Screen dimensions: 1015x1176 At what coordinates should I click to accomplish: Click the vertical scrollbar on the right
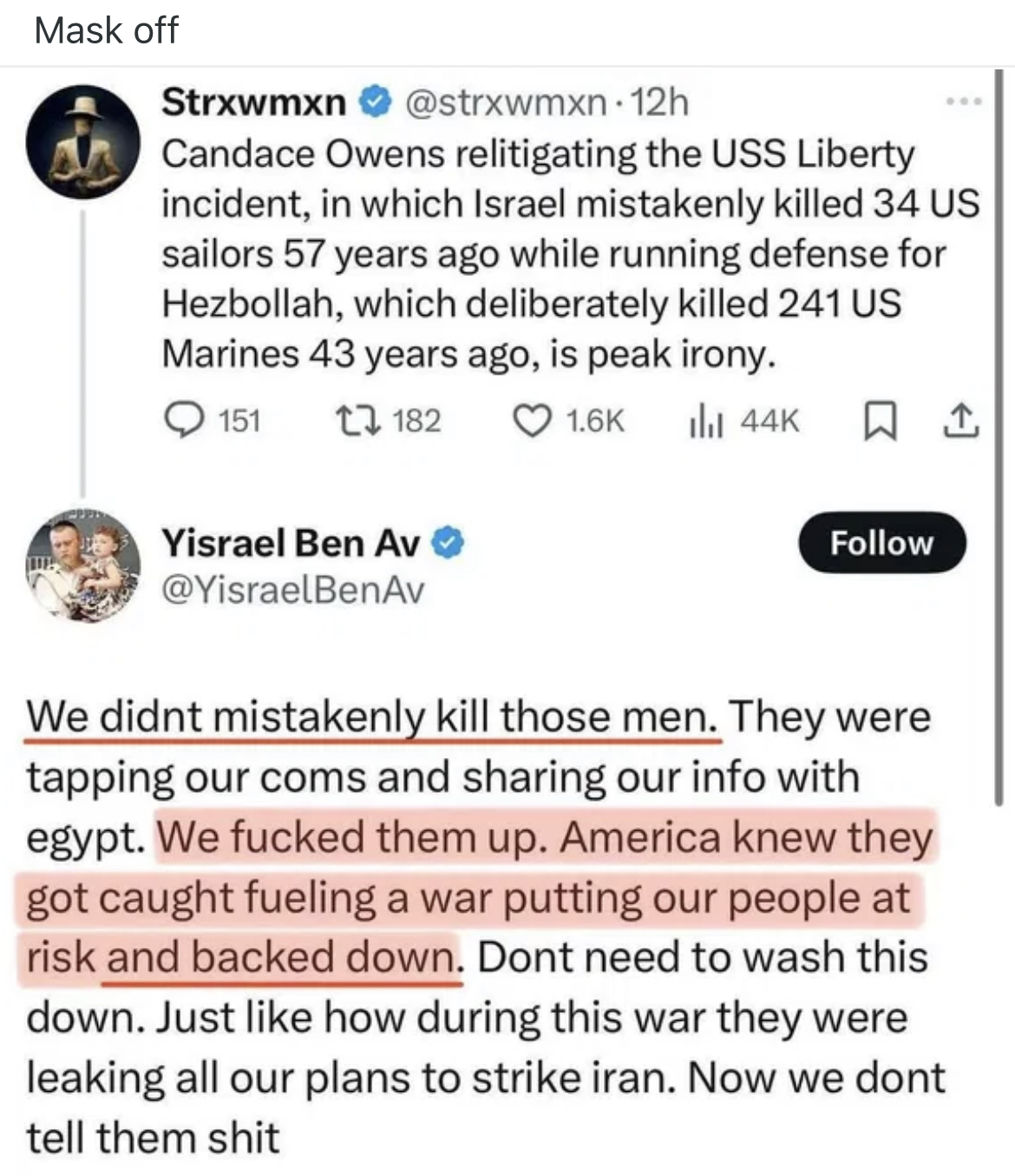999,434
